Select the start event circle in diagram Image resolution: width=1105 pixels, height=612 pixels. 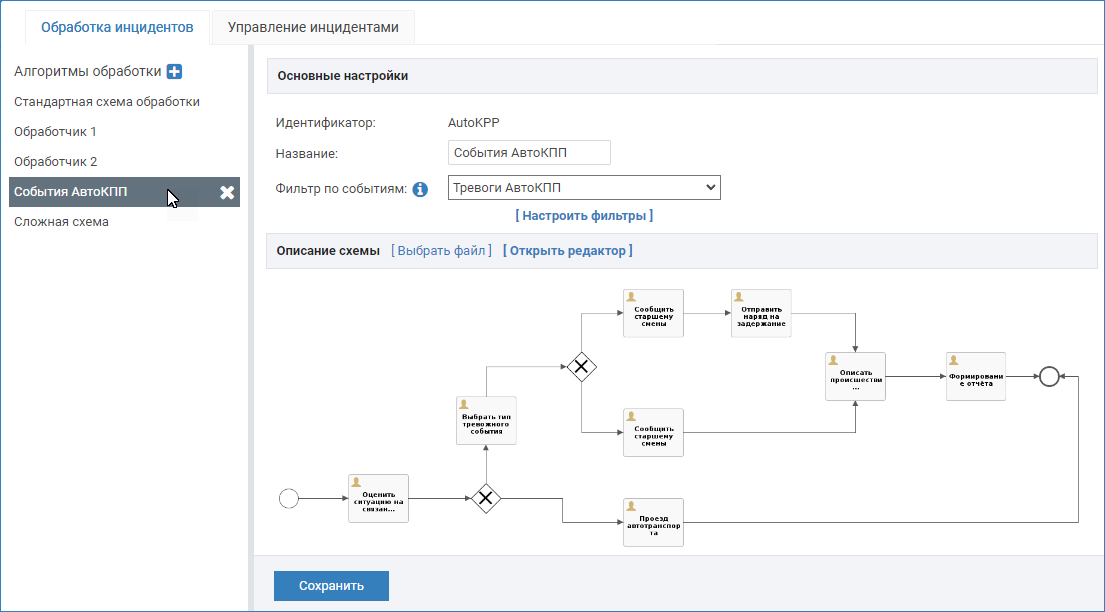pos(288,498)
